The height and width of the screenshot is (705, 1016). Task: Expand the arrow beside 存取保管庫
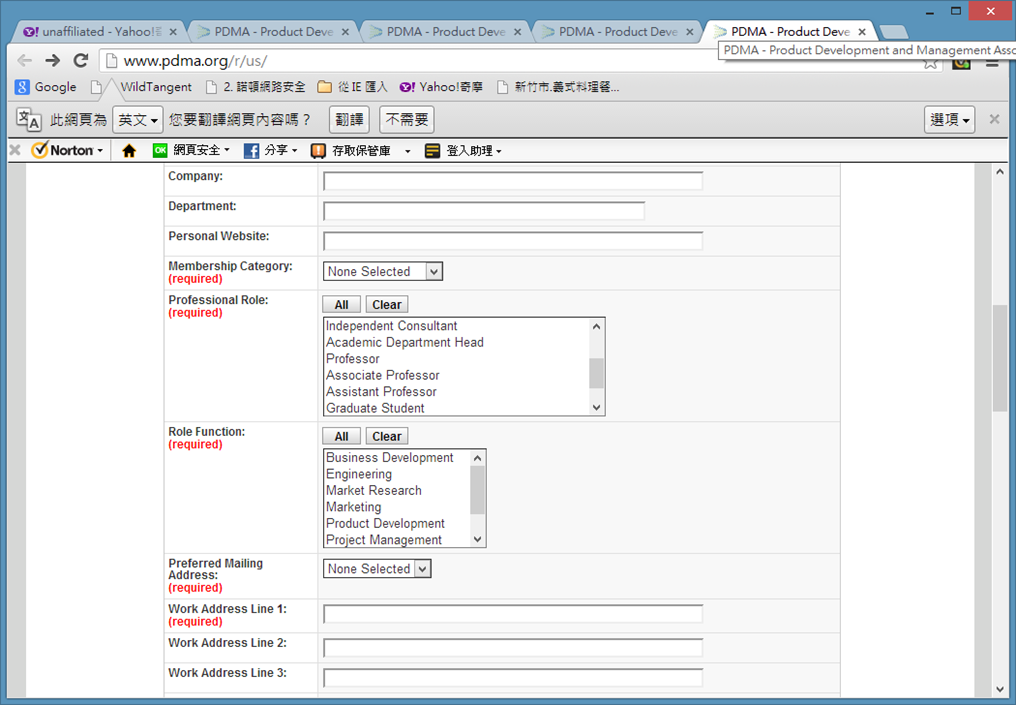pos(408,151)
